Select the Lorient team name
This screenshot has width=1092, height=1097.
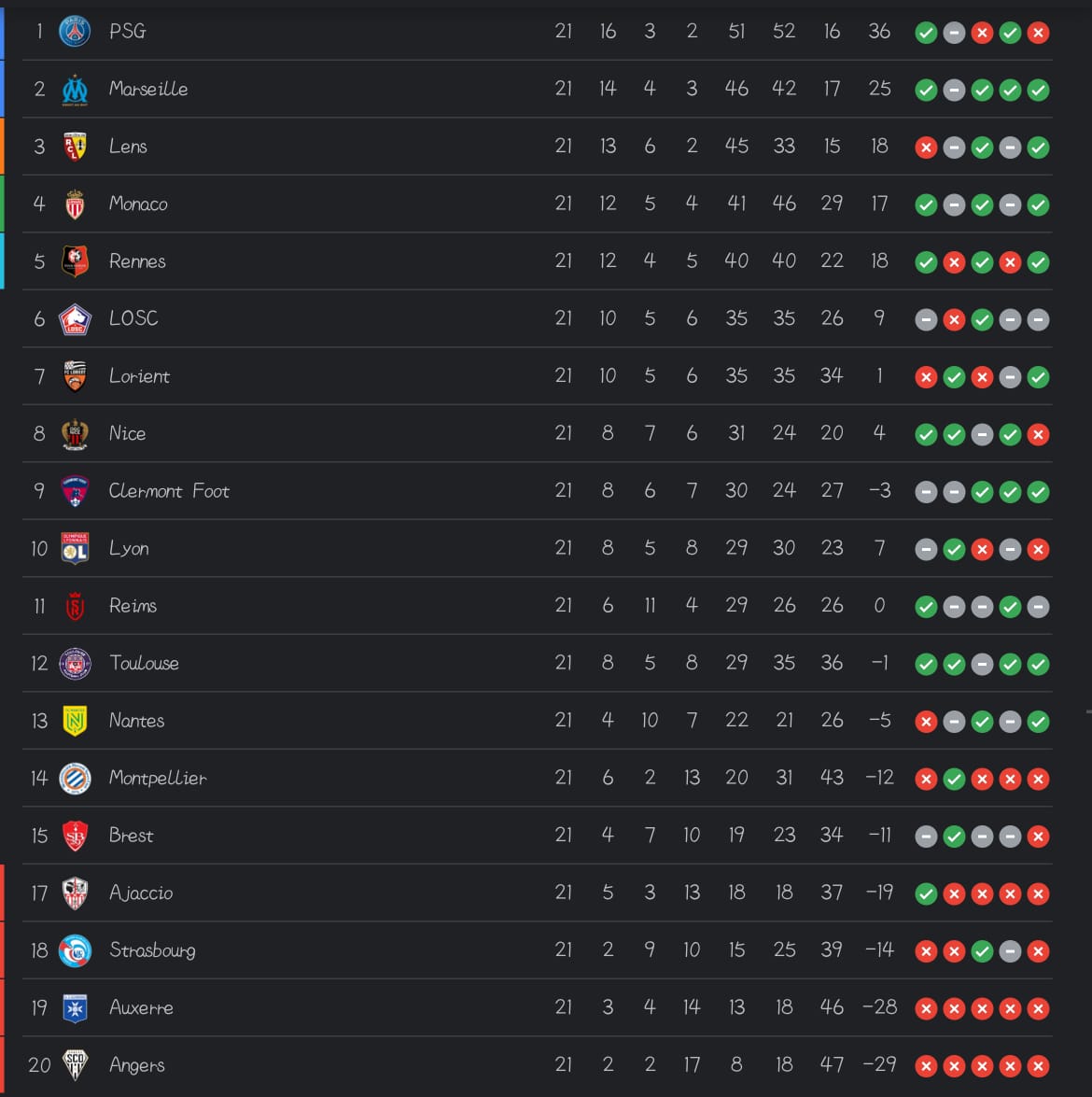pyautogui.click(x=139, y=376)
